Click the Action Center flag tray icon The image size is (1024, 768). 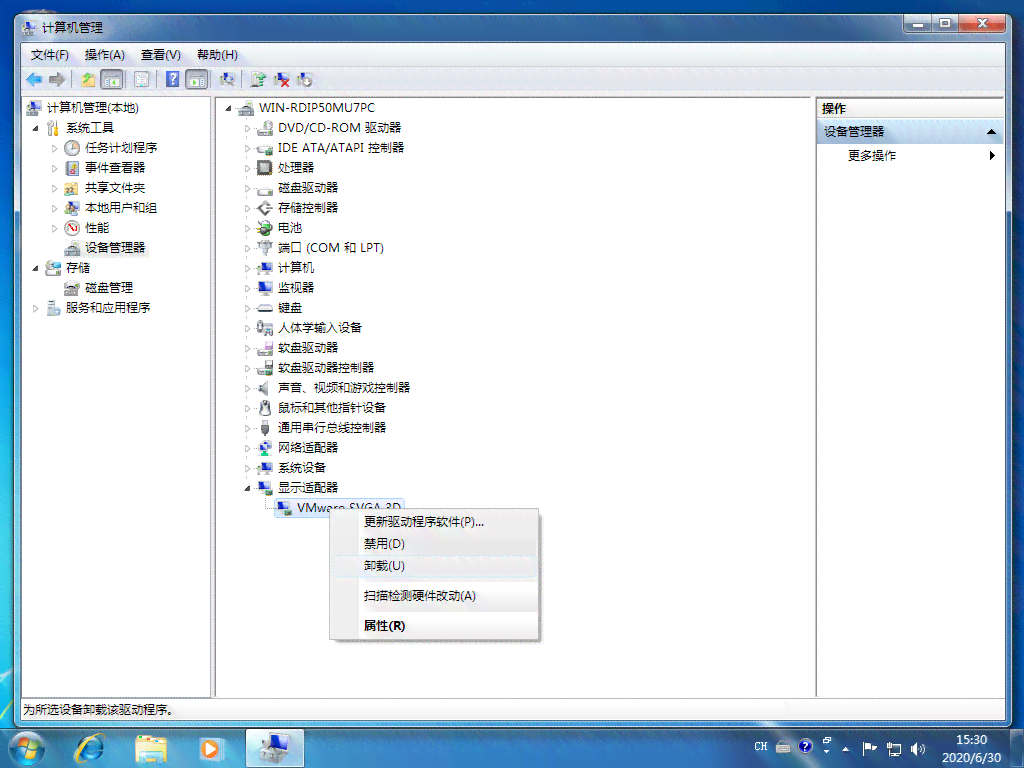click(x=869, y=748)
